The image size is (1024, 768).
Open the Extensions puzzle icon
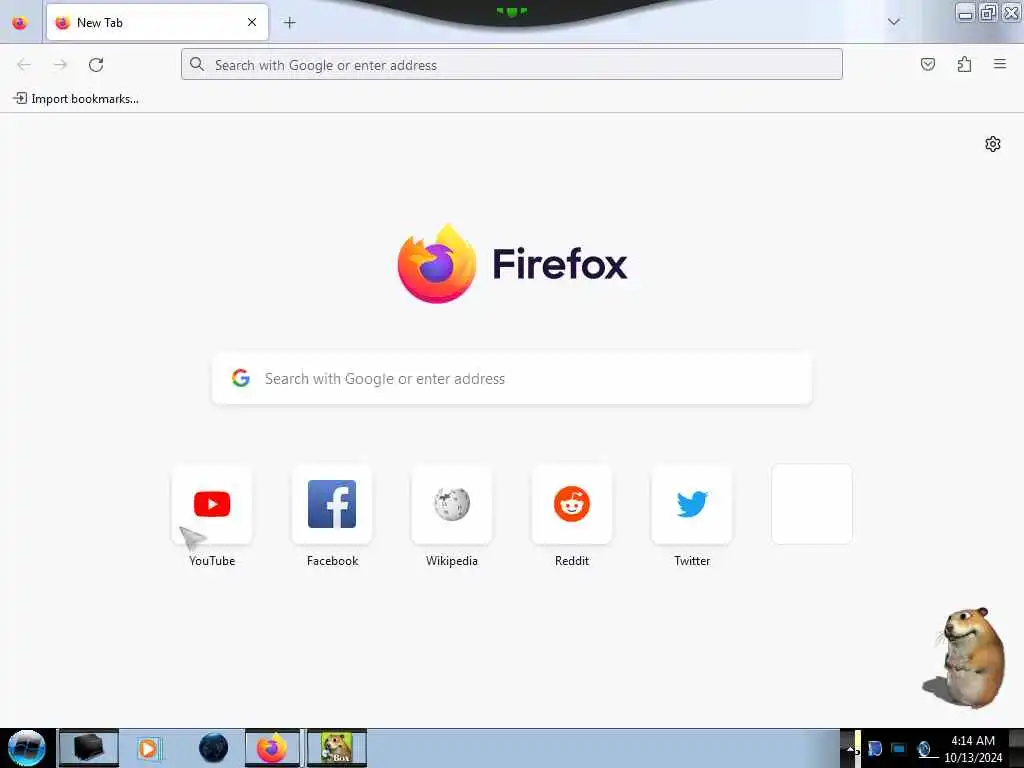964,64
